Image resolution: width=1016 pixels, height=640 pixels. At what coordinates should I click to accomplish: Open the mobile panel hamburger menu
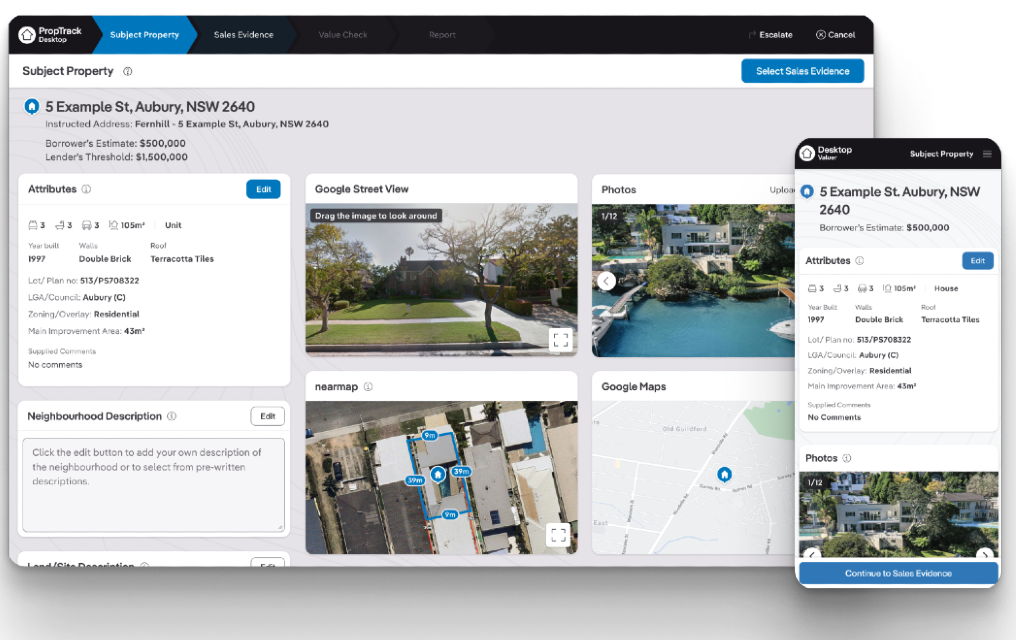pyautogui.click(x=988, y=154)
